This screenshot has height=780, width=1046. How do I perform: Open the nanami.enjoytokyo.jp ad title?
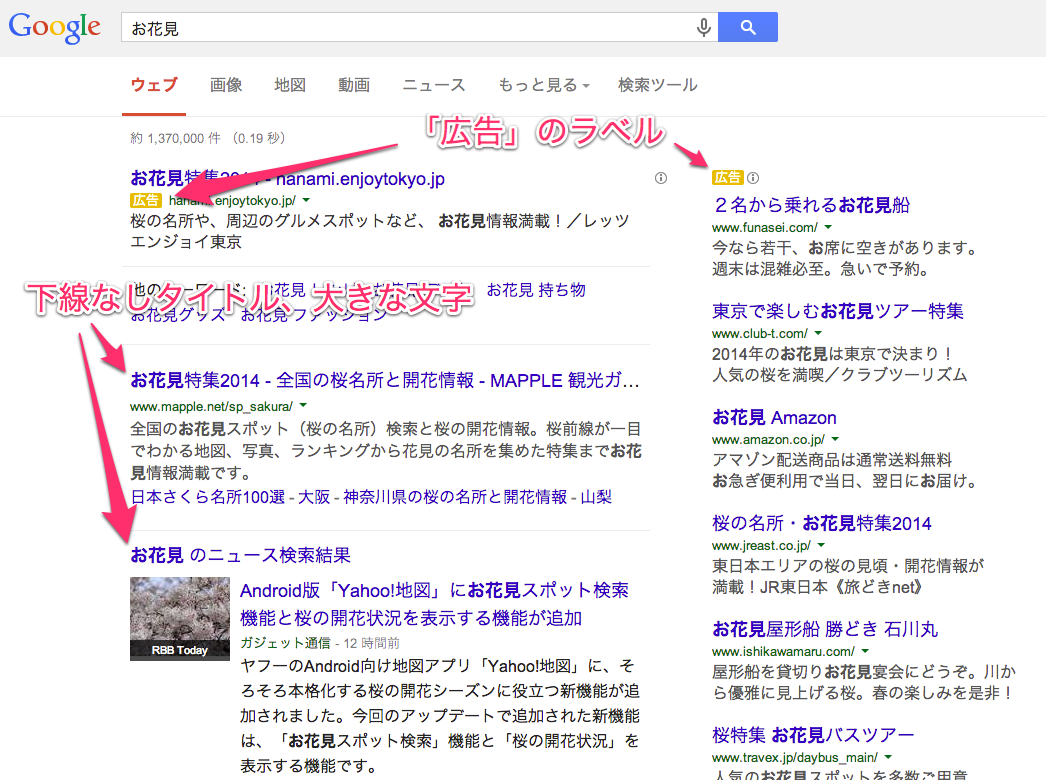pyautogui.click(x=288, y=179)
